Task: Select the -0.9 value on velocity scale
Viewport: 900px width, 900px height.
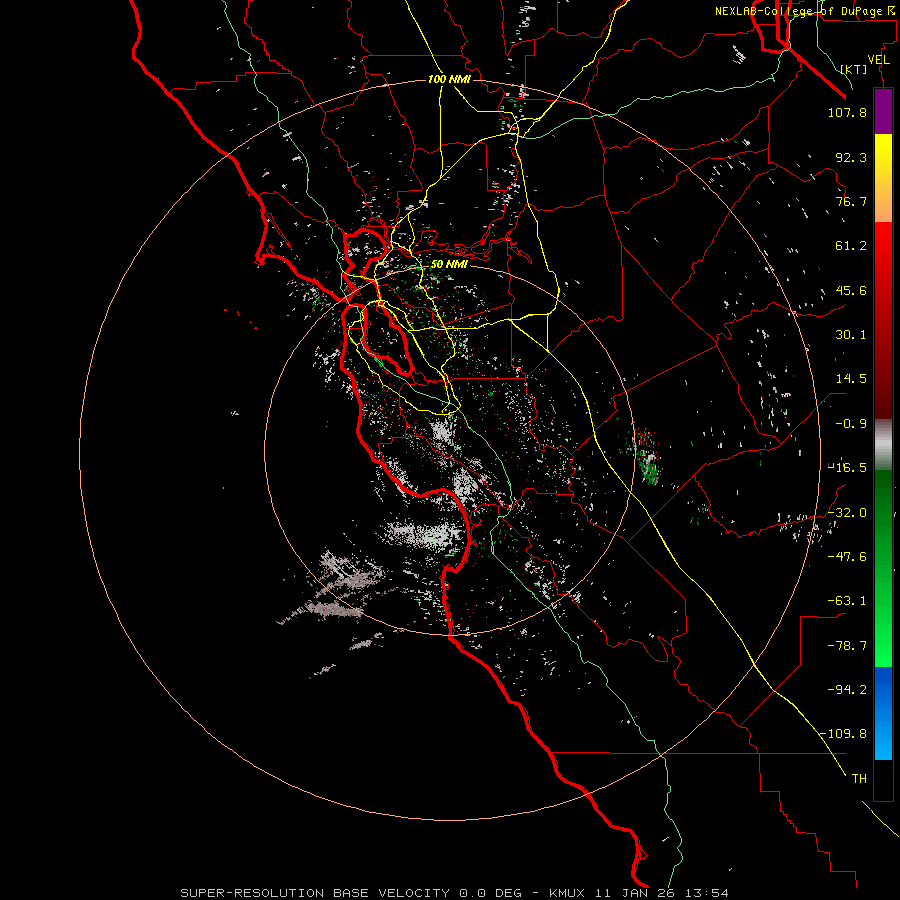Action: [851, 424]
